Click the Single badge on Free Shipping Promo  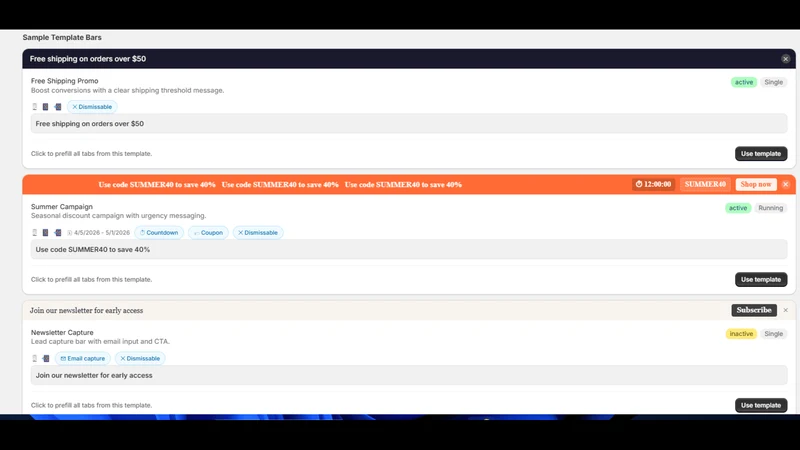[773, 82]
